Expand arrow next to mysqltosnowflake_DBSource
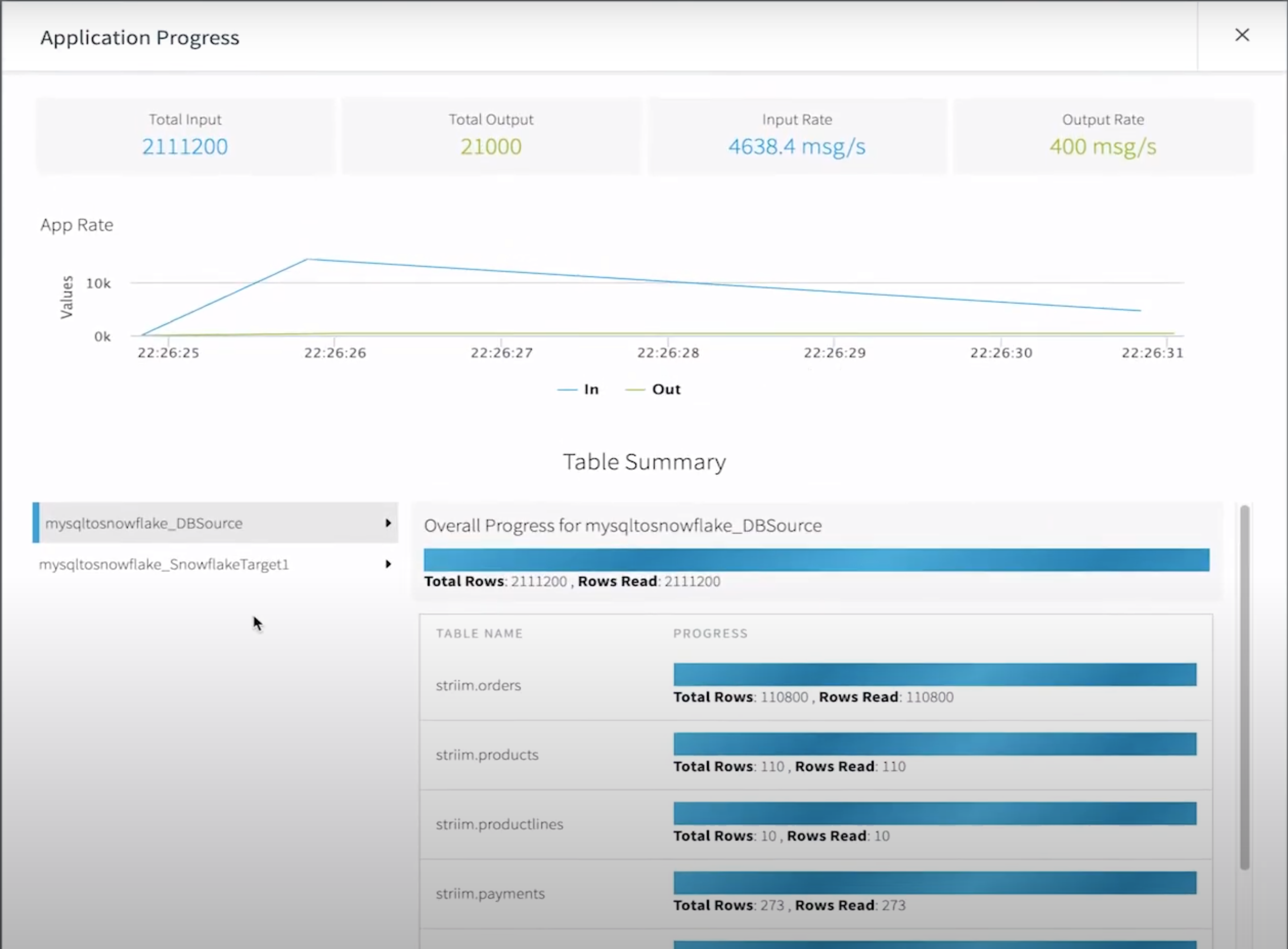 point(388,523)
